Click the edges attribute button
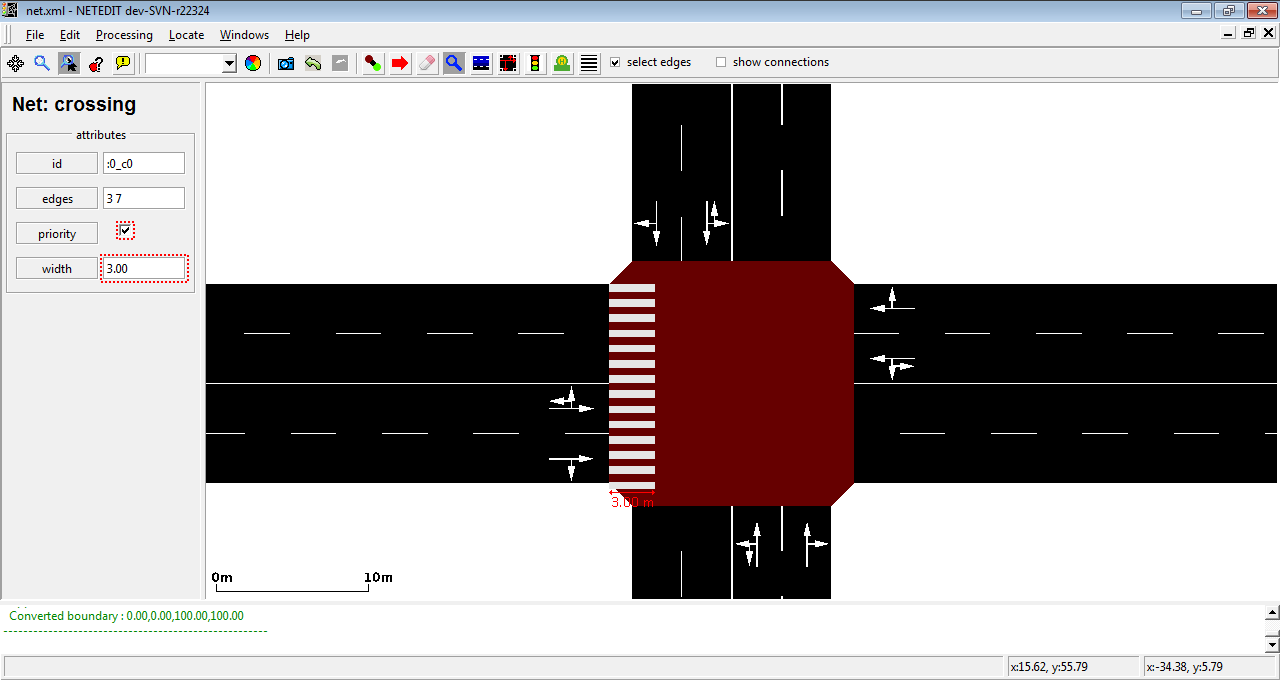 (57, 199)
